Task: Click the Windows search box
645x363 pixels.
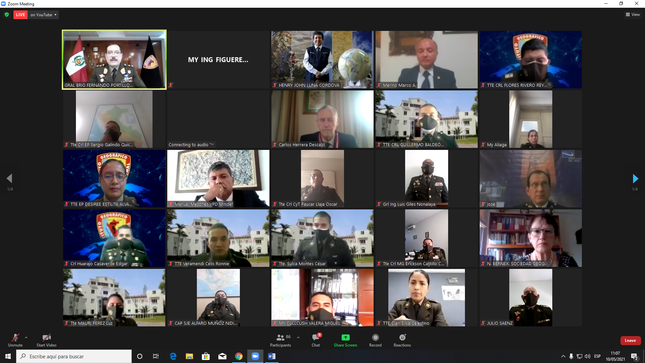Action: (74, 356)
